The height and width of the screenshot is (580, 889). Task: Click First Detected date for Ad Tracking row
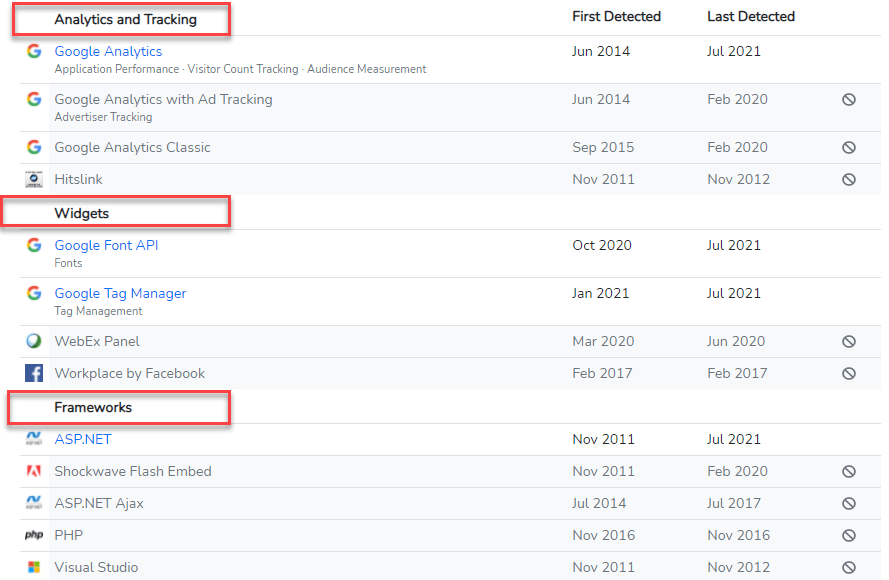[x=601, y=99]
